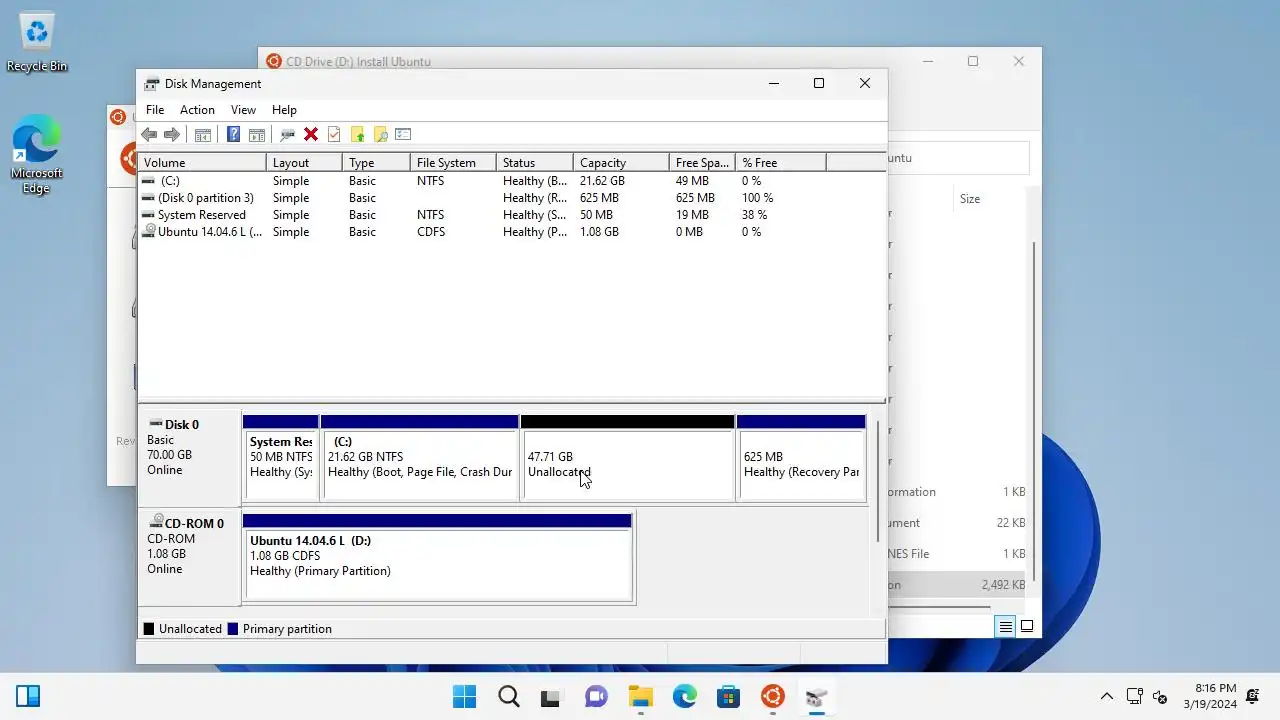Sort by Type column header
This screenshot has width=1280, height=720.
tap(376, 162)
